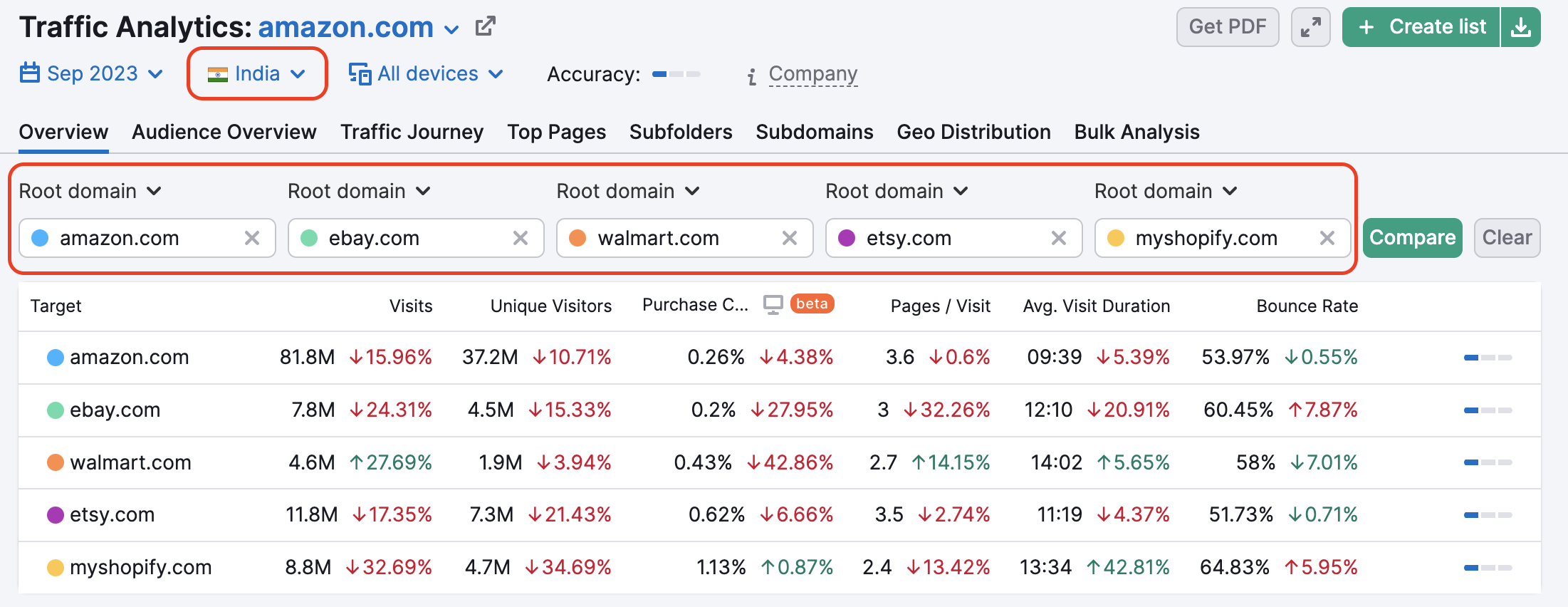The height and width of the screenshot is (607, 1568).
Task: Click the green Compare button
Action: pyautogui.click(x=1413, y=238)
